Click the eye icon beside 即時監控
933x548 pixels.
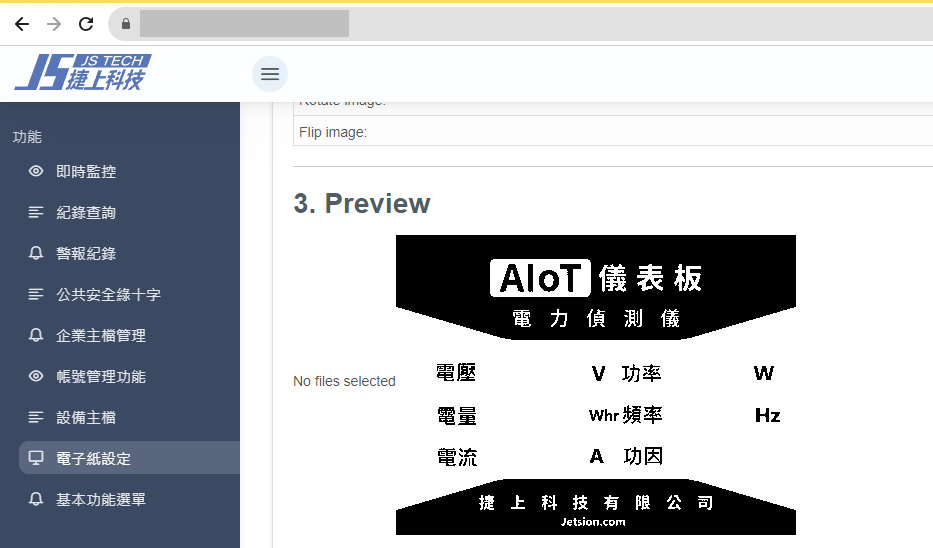coord(36,172)
